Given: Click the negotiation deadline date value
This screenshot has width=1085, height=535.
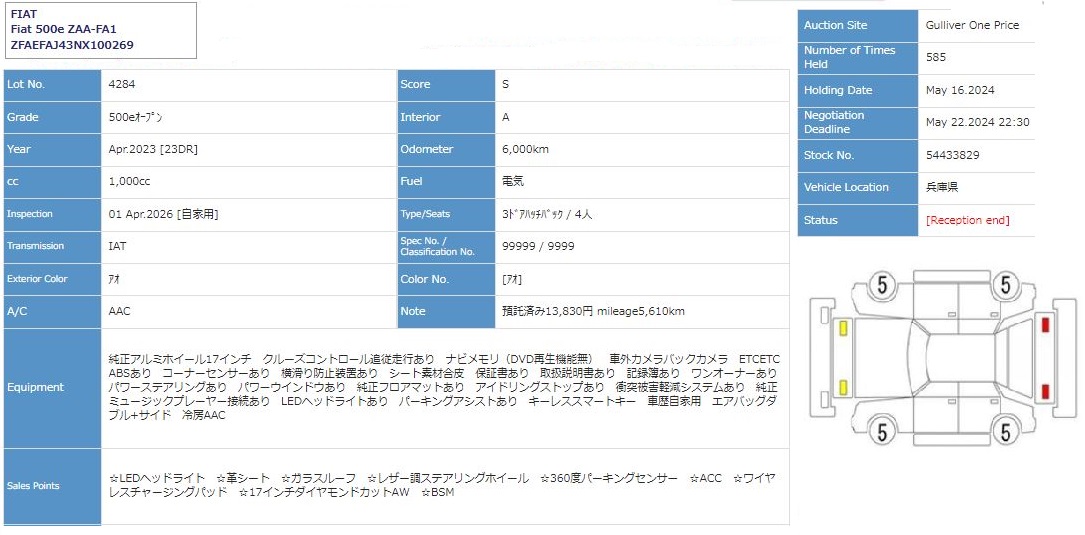Looking at the screenshot, I should pos(977,122).
